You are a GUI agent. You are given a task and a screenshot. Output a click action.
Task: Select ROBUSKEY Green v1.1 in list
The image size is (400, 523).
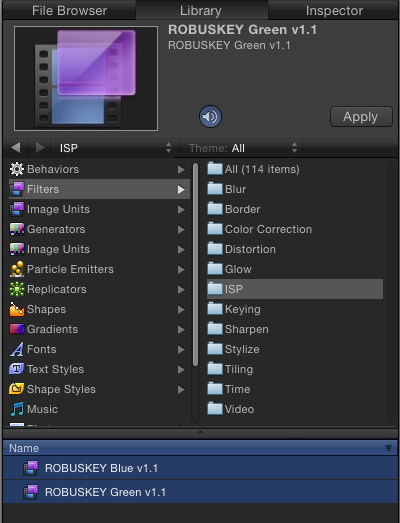pos(200,492)
